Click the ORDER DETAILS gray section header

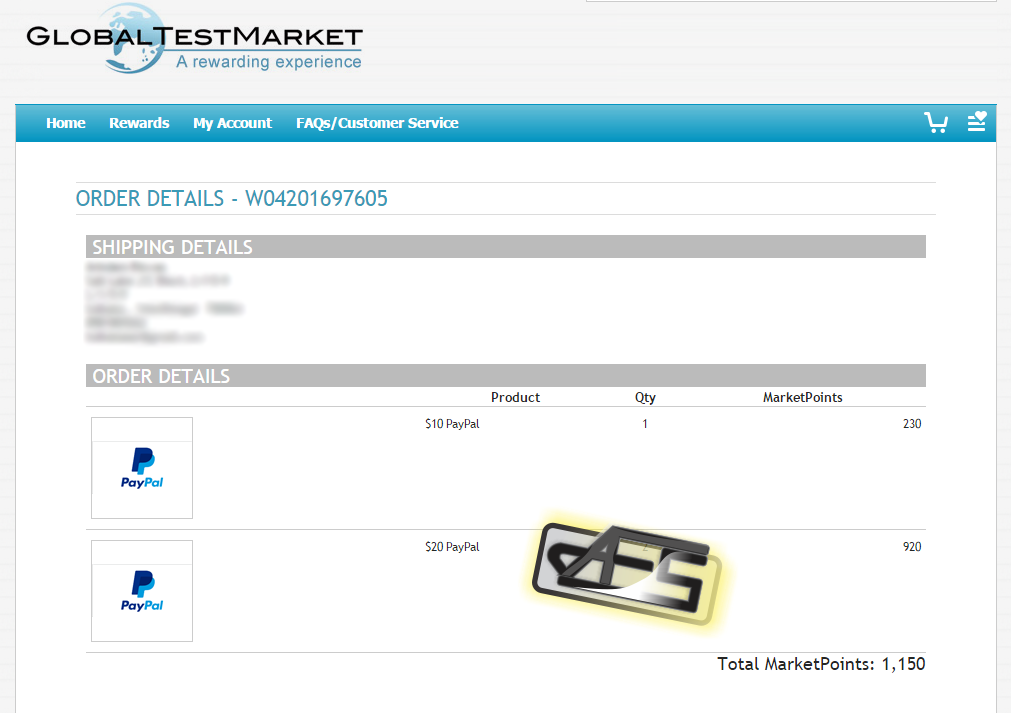tap(506, 376)
